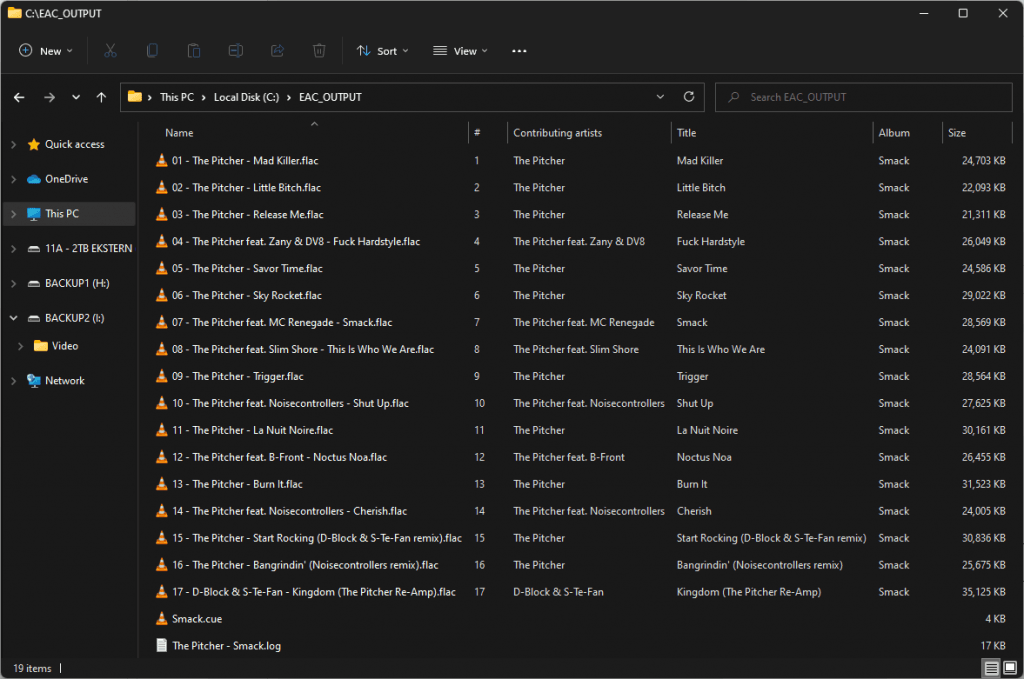Navigate up to the parent folder
The width and height of the screenshot is (1024, 679).
pyautogui.click(x=101, y=97)
